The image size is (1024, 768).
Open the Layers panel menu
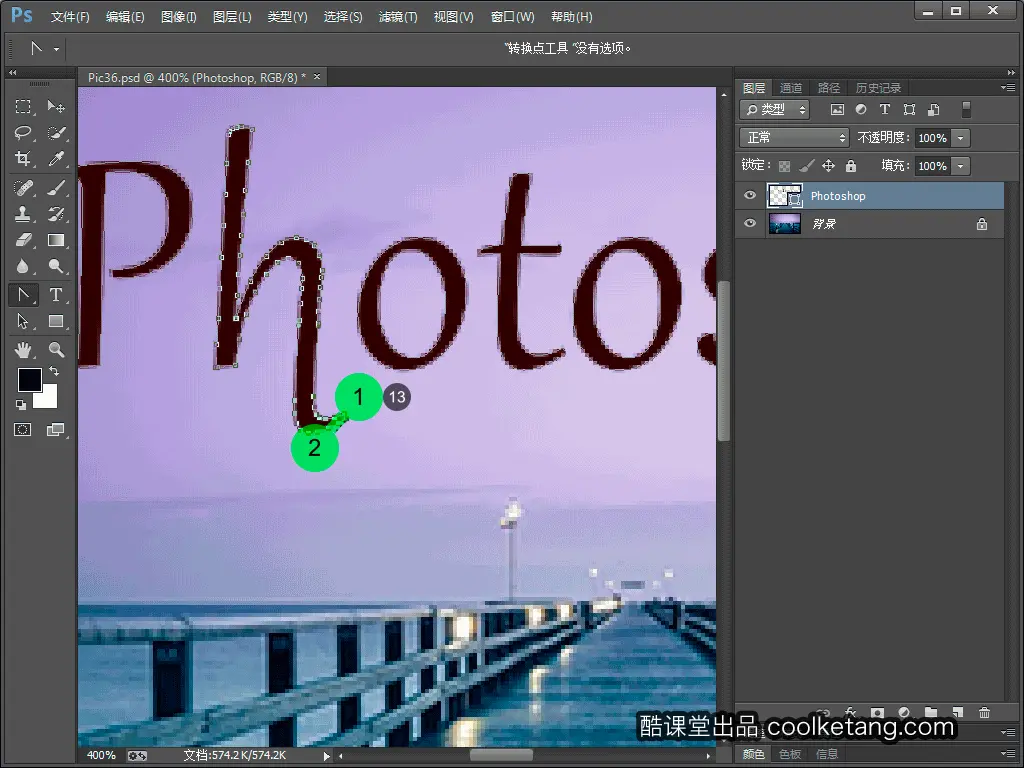(1008, 87)
